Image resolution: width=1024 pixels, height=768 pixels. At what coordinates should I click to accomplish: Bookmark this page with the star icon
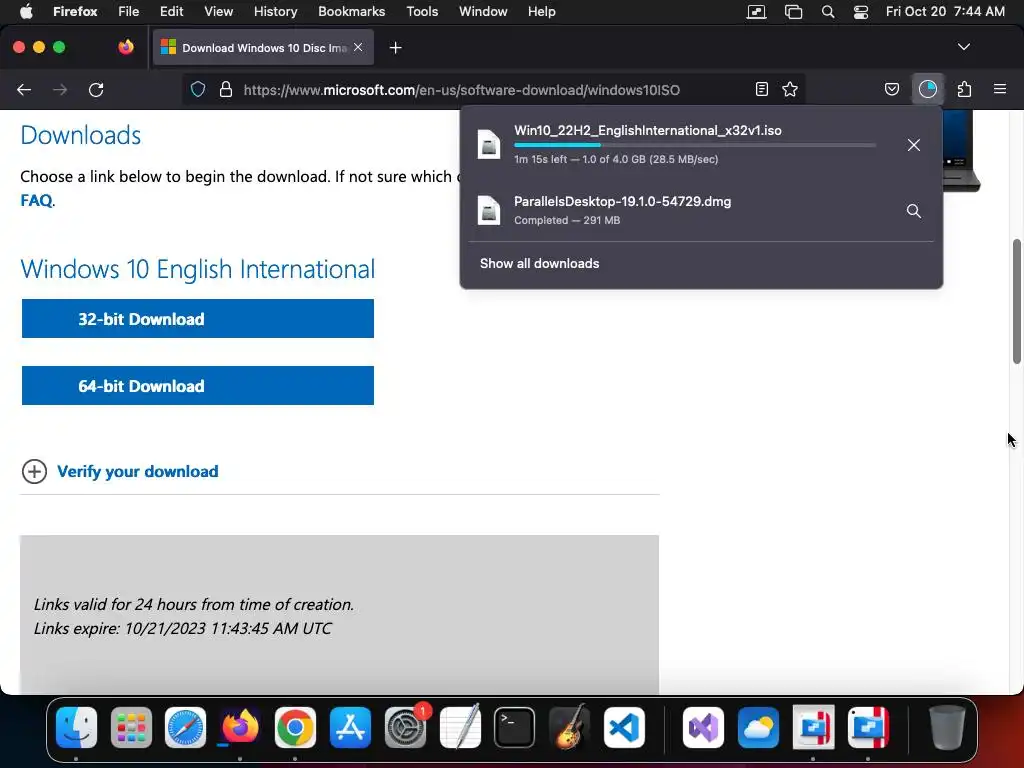pos(790,89)
